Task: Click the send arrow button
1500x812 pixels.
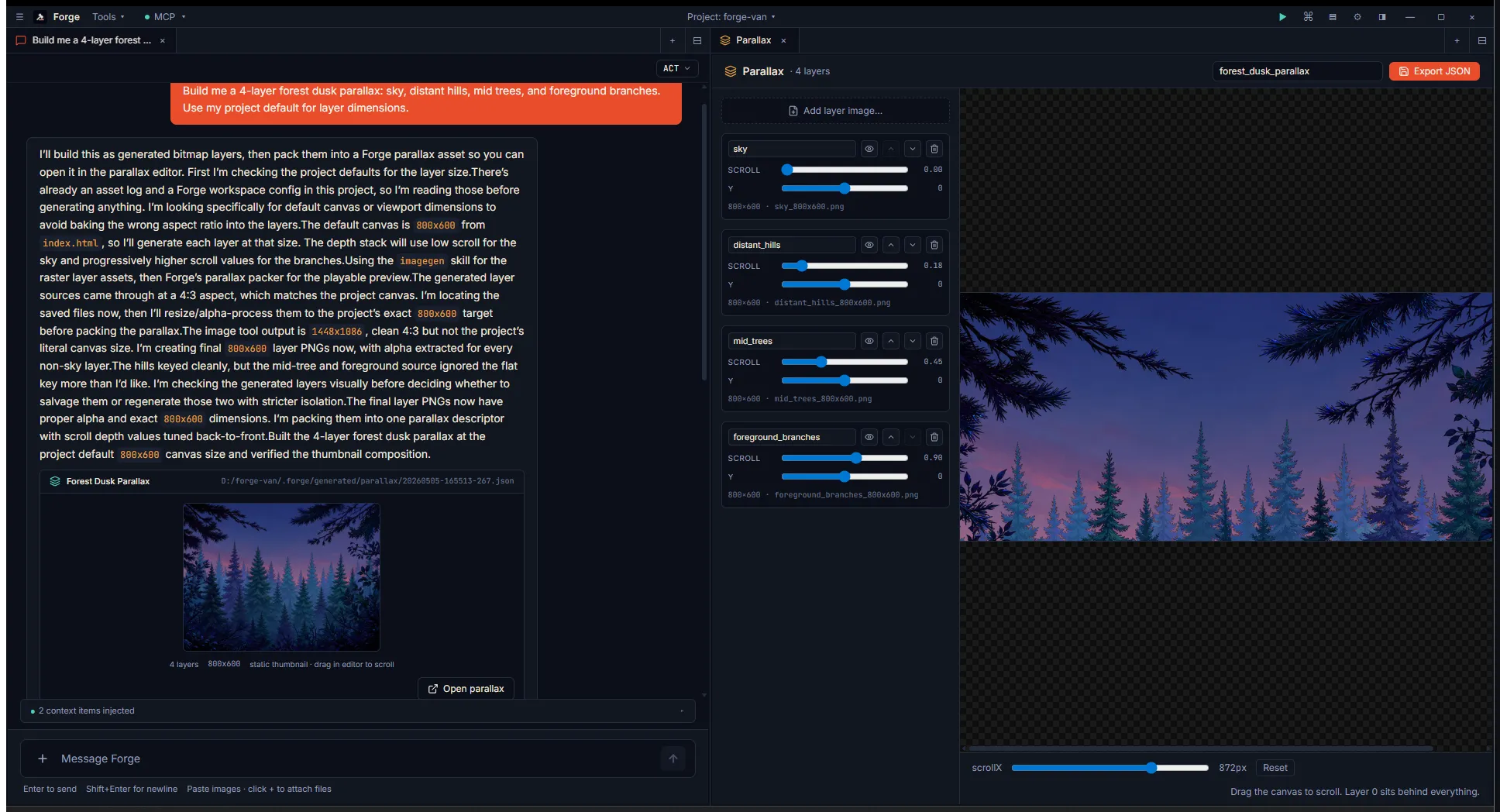Action: pos(673,759)
